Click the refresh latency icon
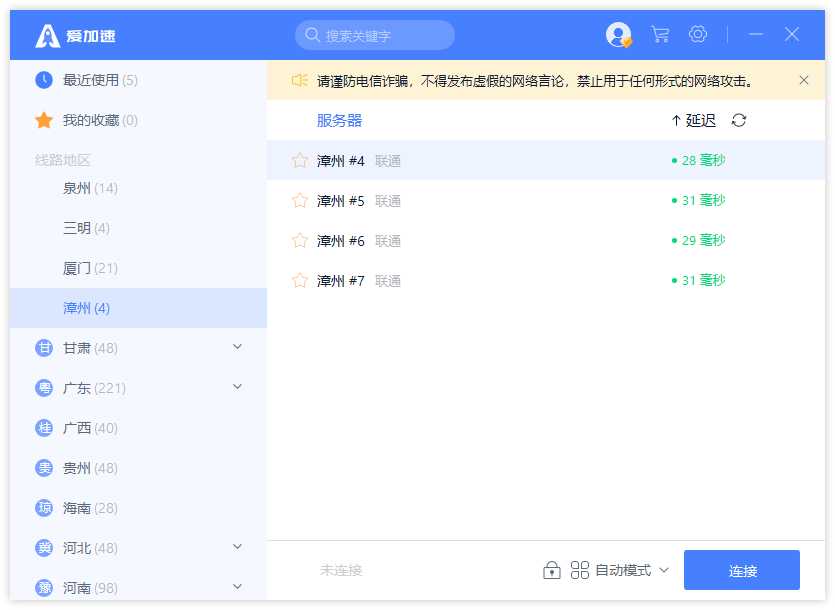 tap(739, 120)
